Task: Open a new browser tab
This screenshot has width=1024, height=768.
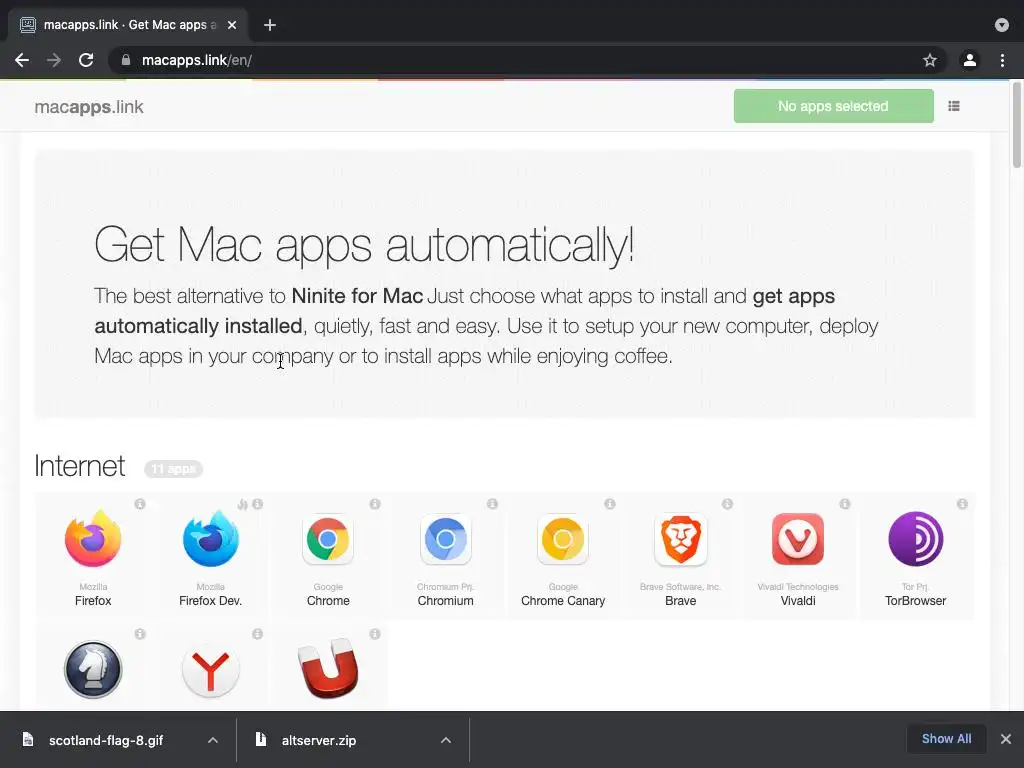Action: (270, 25)
